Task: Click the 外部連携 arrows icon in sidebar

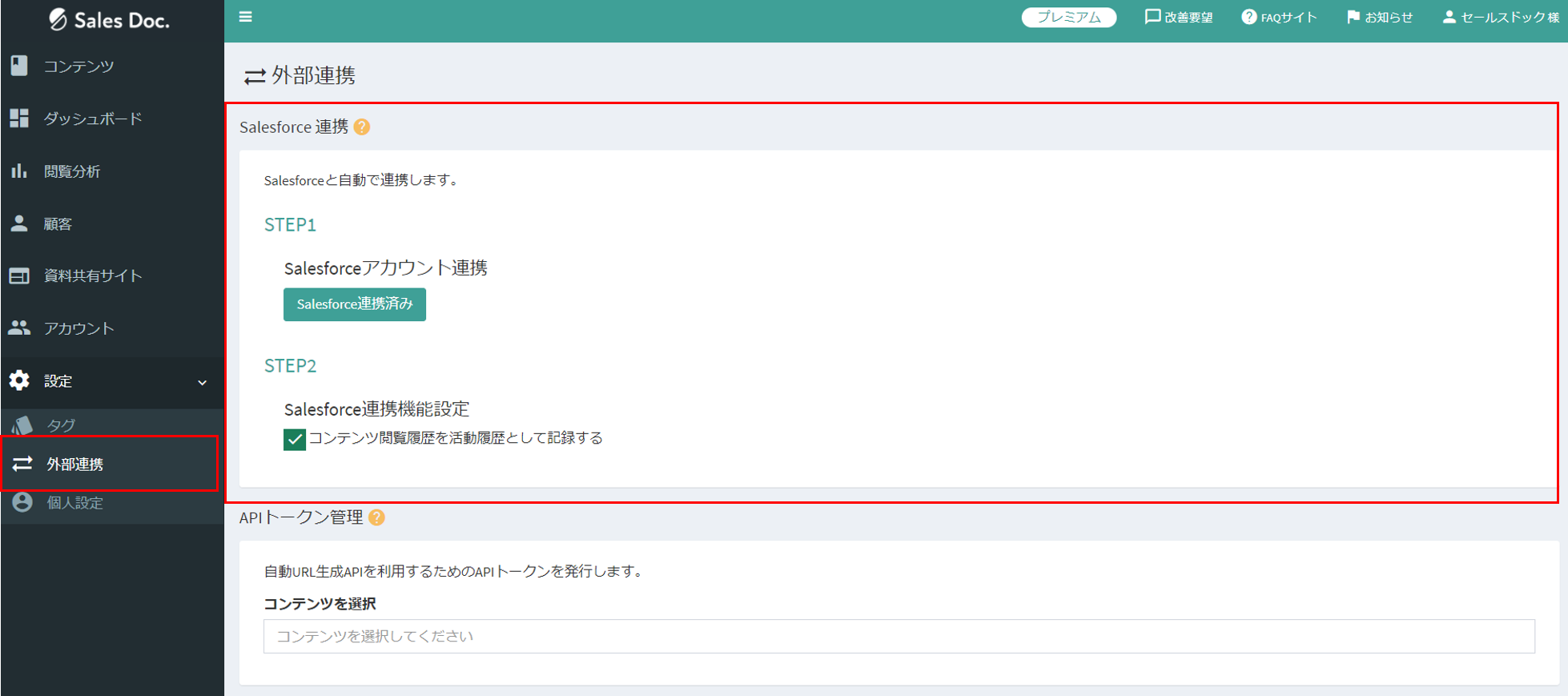Action: 22,464
